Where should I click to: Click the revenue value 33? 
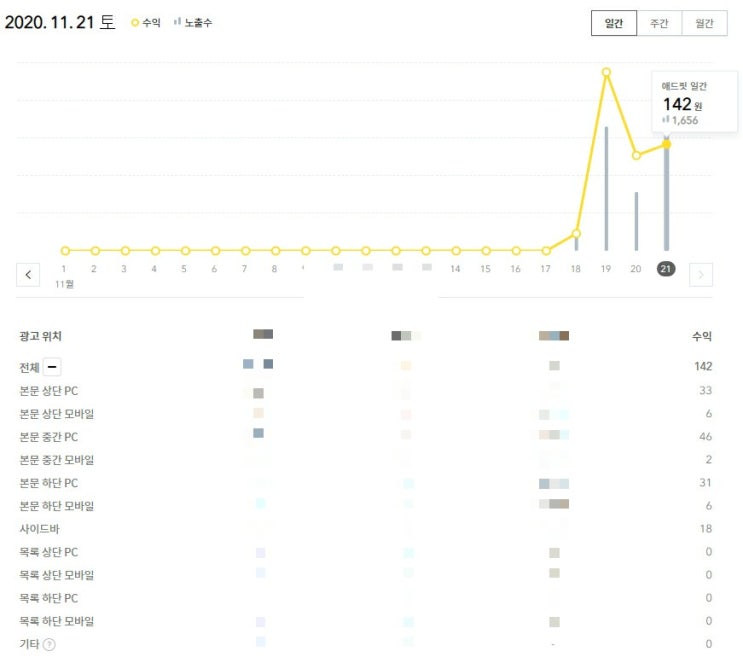pyautogui.click(x=706, y=391)
